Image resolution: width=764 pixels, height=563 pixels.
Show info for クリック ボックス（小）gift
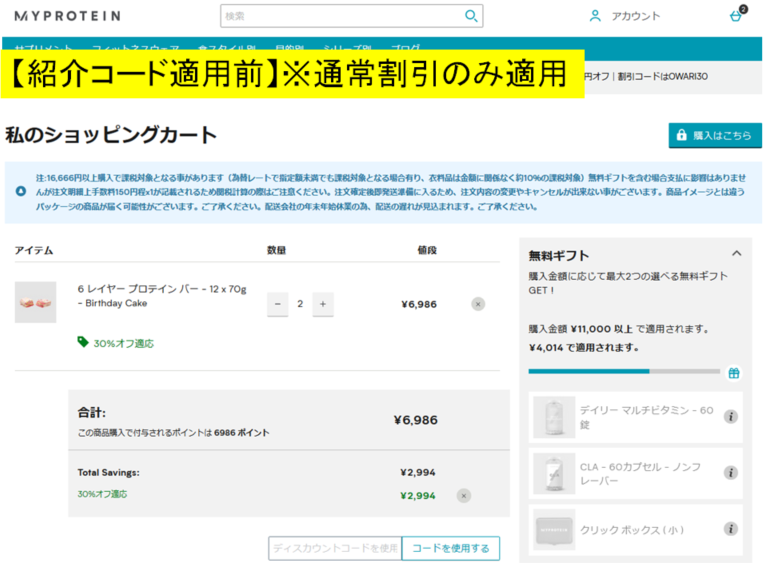pos(730,529)
